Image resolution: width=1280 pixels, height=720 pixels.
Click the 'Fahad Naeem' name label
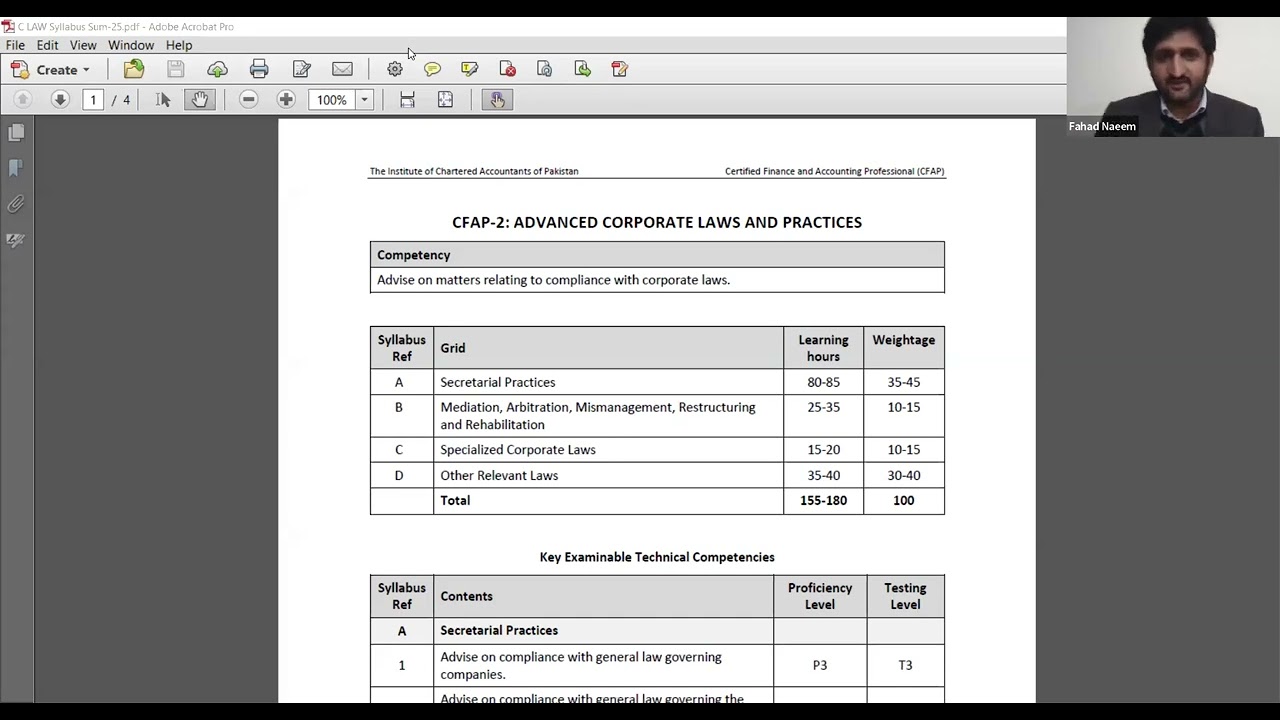1102,127
